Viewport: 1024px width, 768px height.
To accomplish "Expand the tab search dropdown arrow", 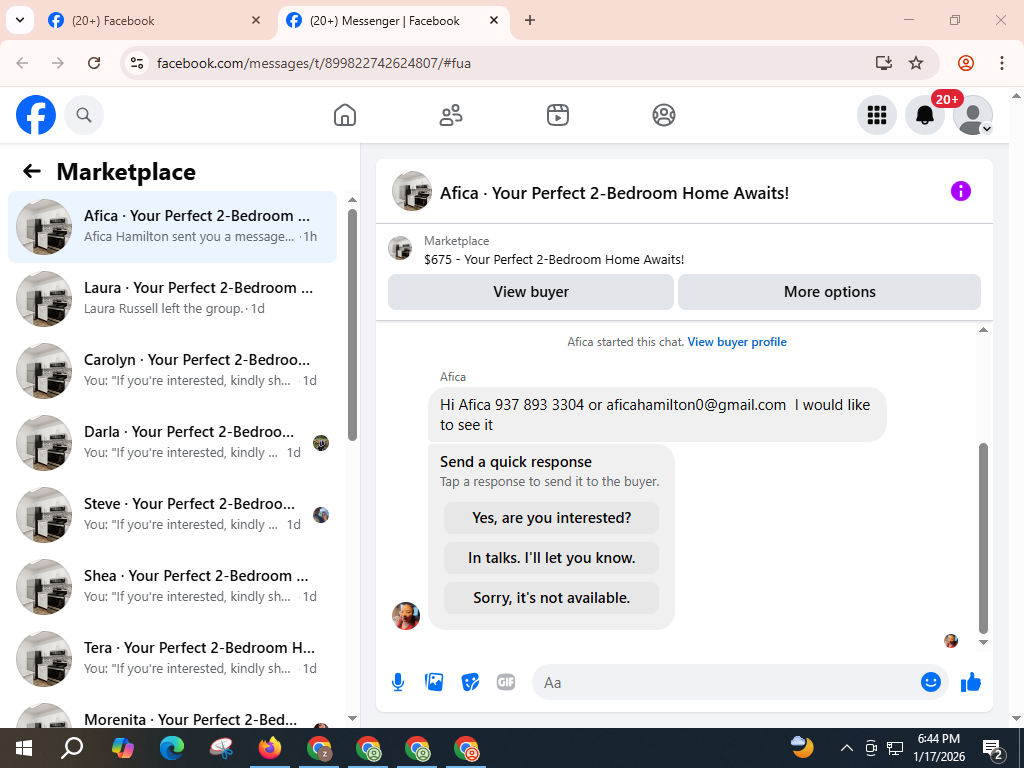I will (x=20, y=20).
